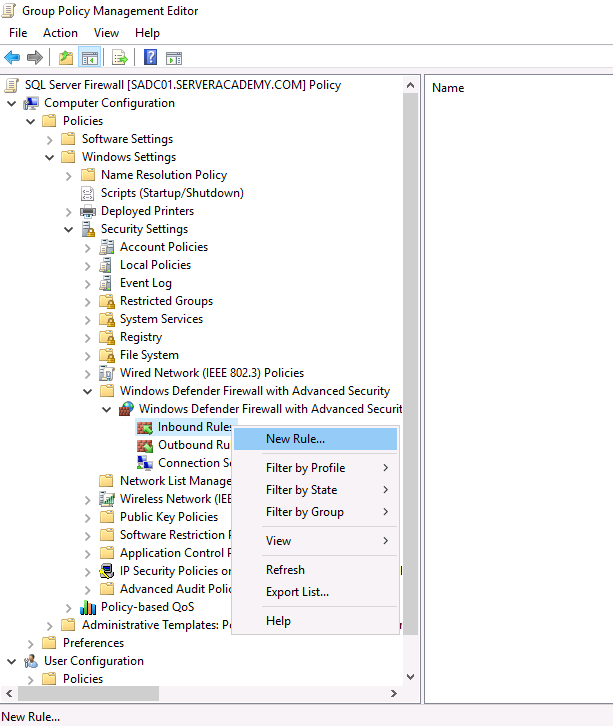Click the Policy-based QoS bar chart icon
Viewport: 613px width, 726px height.
pyautogui.click(x=88, y=607)
